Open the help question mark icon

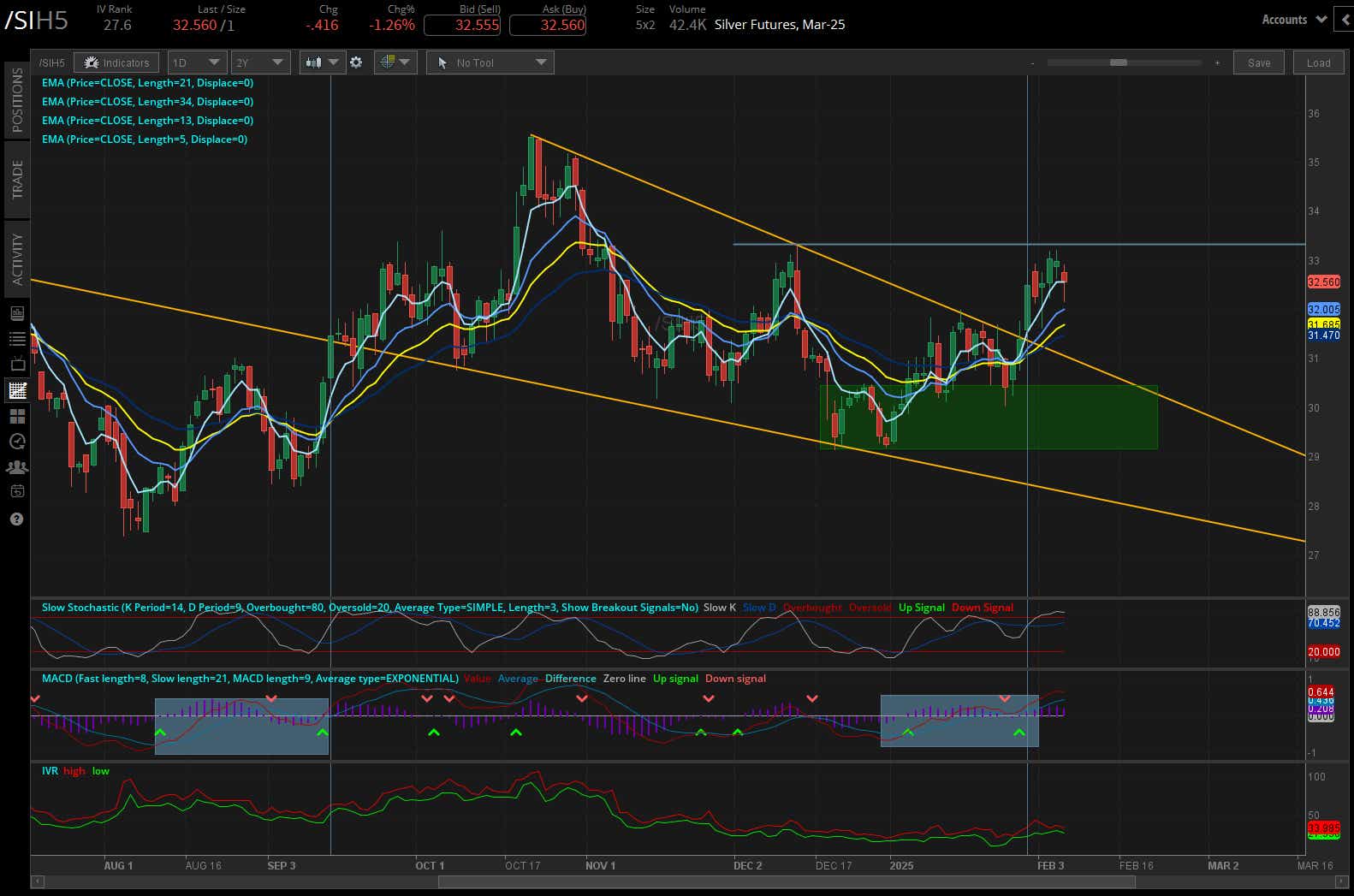pyautogui.click(x=16, y=519)
